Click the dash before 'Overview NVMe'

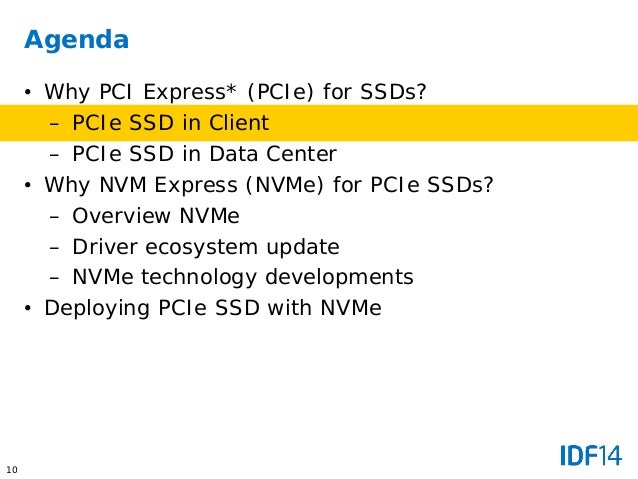coord(55,217)
